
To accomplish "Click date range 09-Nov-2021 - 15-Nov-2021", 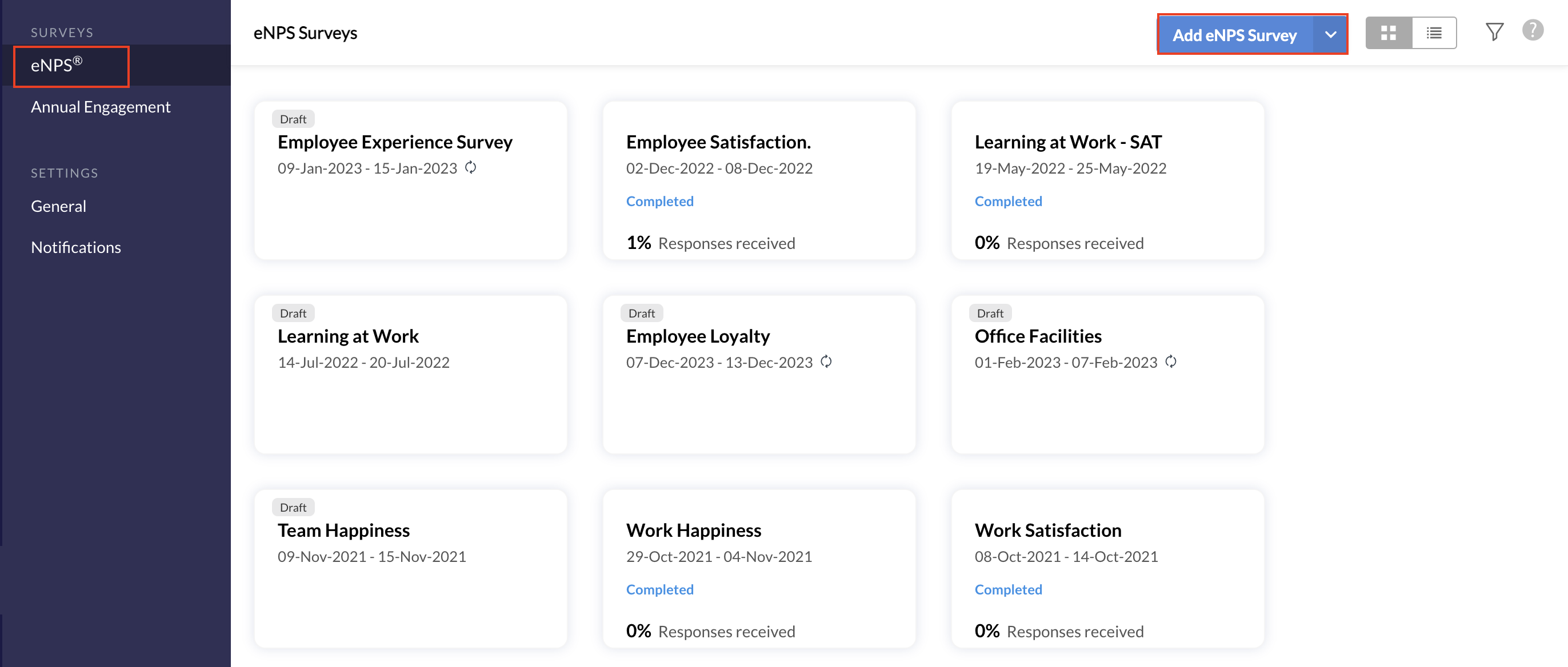I will click(371, 556).
